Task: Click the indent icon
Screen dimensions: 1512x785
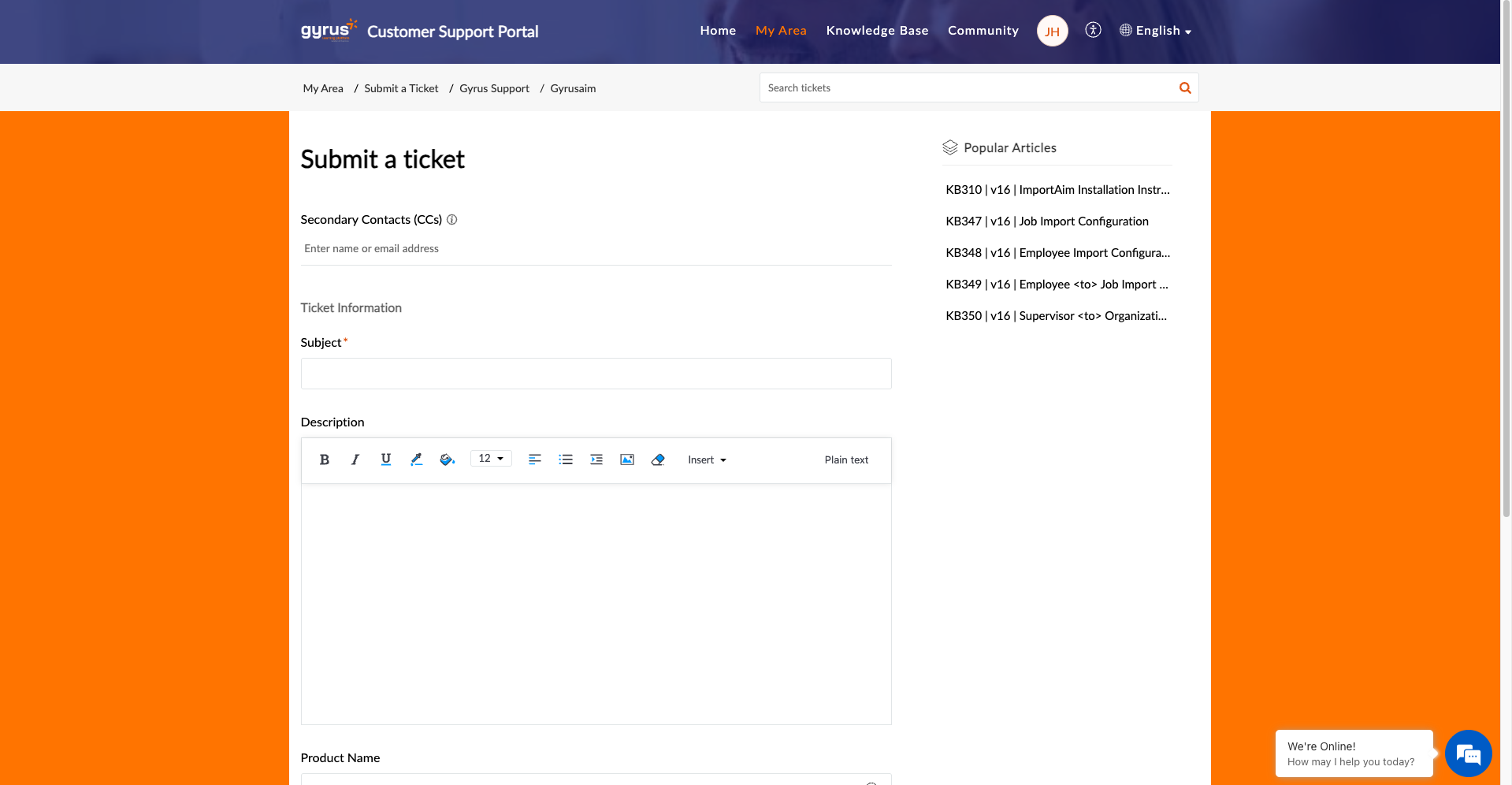Action: coord(596,459)
